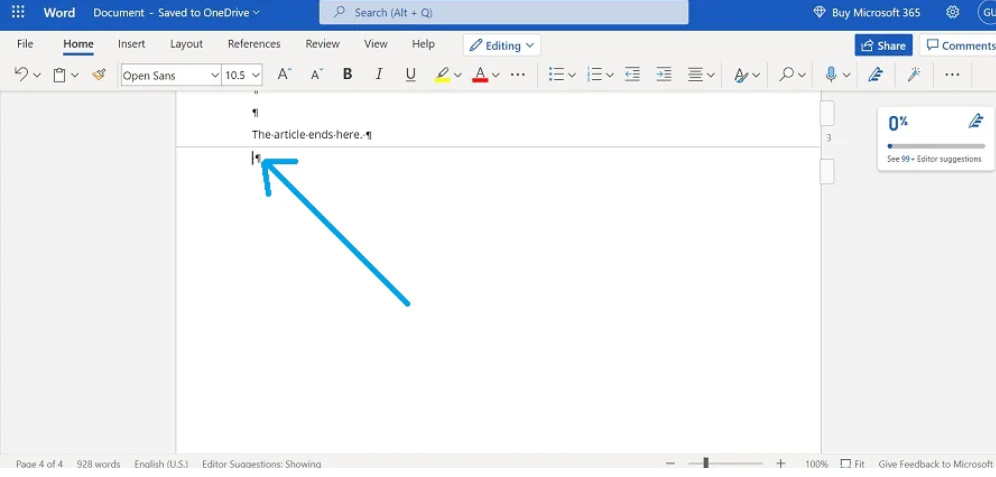996x477 pixels.
Task: Expand the Paste options arrow
Action: tap(75, 75)
